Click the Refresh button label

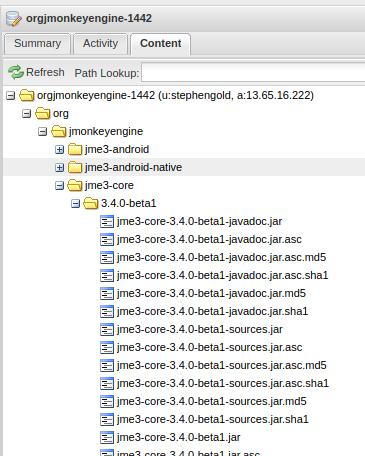coord(45,72)
